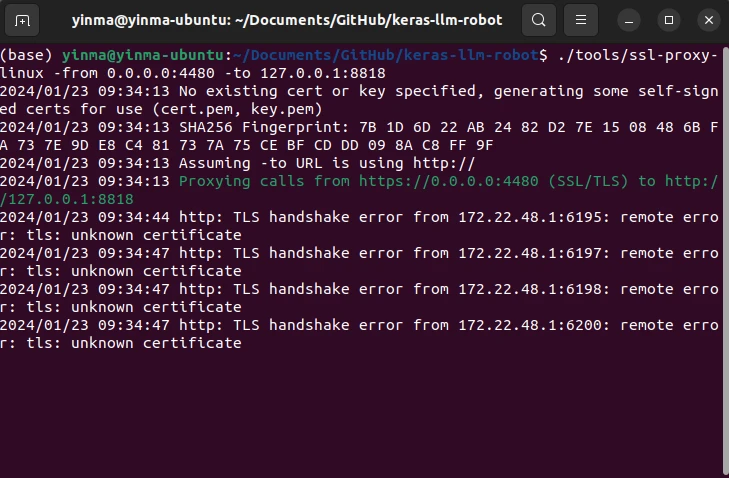This screenshot has height=478, width=729.
Task: Click the ~/Documents/GitHub/keras-llm-robot path
Action: 386,55
